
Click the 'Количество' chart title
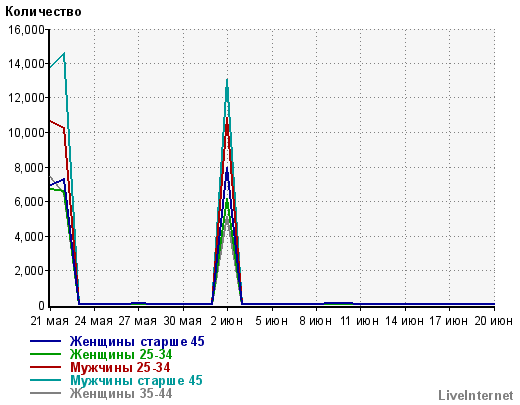click(x=43, y=12)
